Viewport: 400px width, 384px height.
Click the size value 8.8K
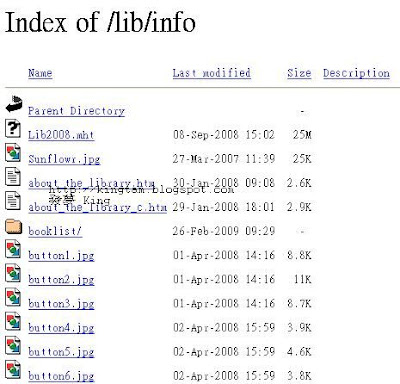tap(299, 255)
